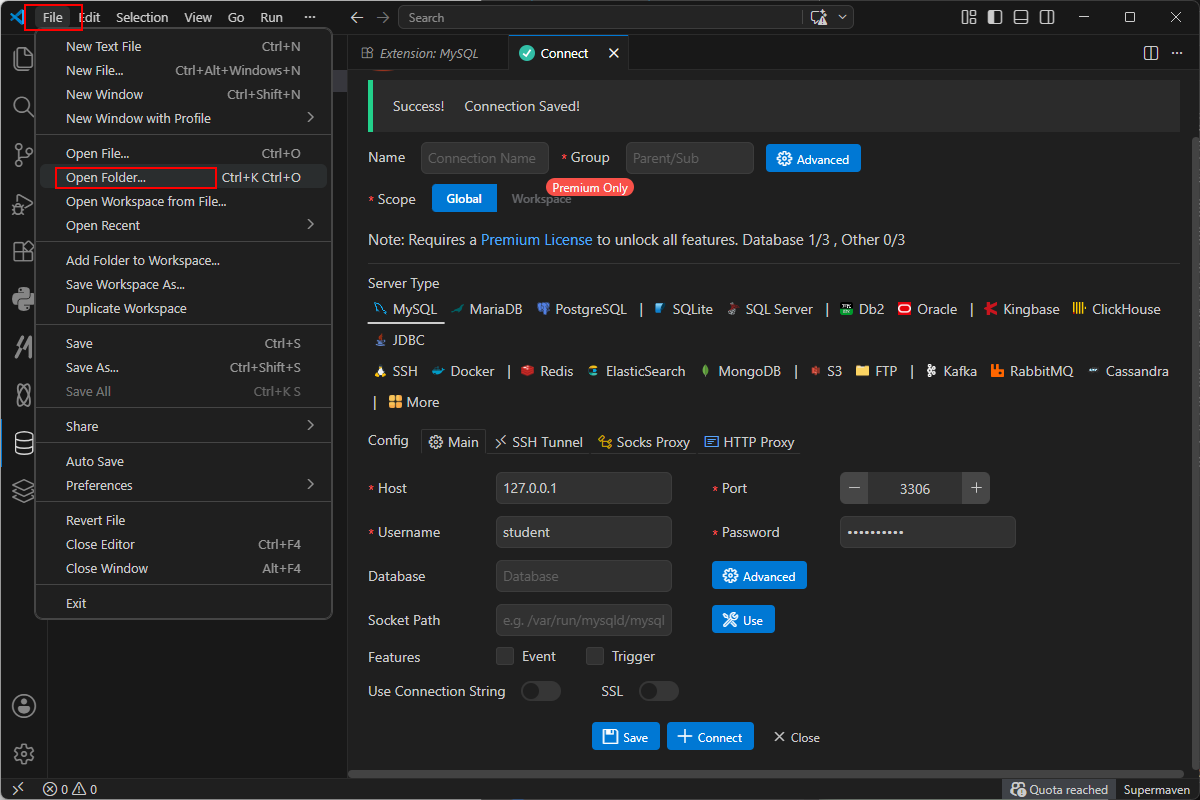Open editor more actions ellipsis
1200x800 pixels.
coord(1178,53)
